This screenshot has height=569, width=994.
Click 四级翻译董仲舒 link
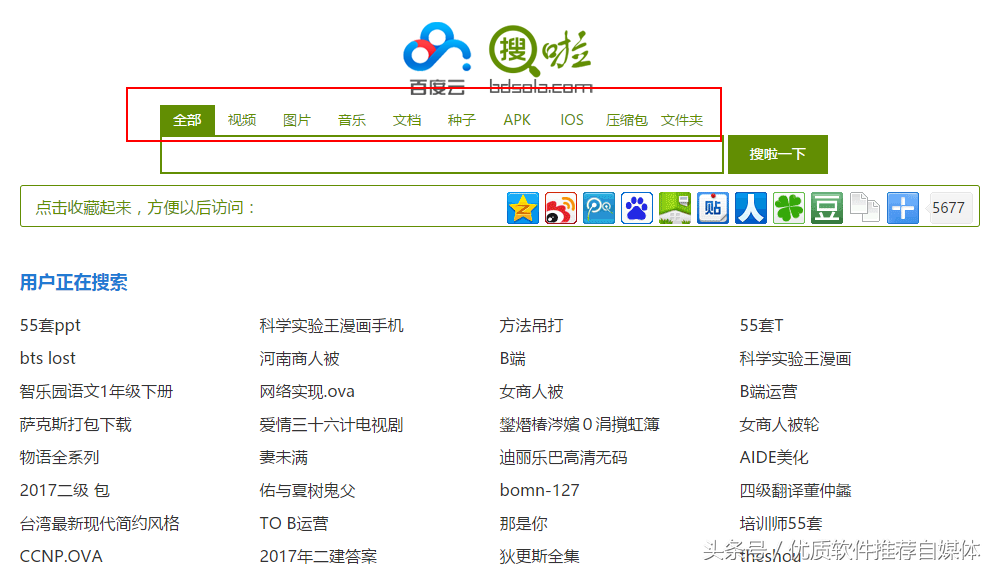796,490
